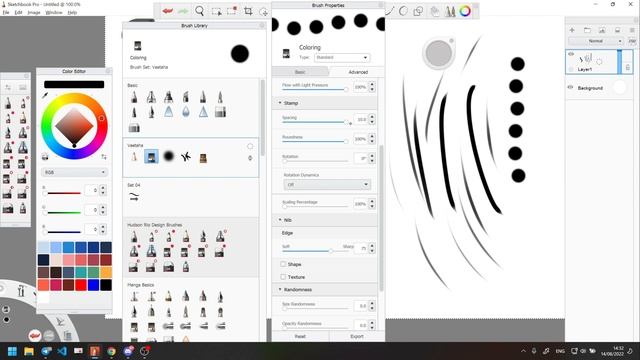Image resolution: width=640 pixels, height=360 pixels.
Task: Click the add image layer icon
Action: (602, 30)
